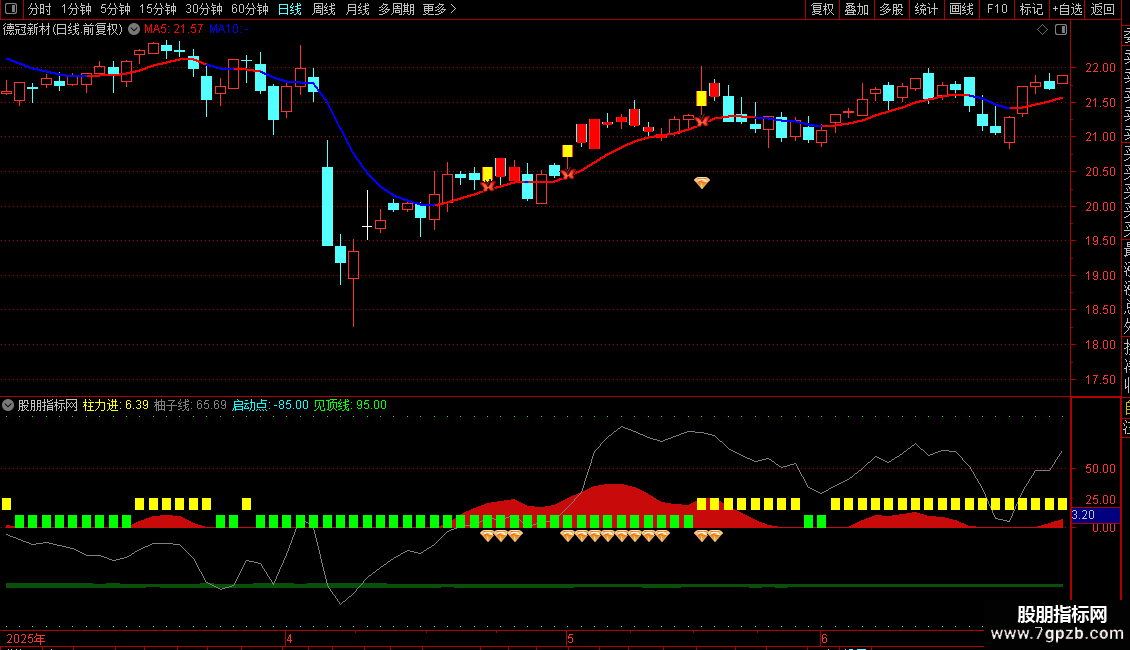Select the 60分钟 period

[x=250, y=9]
